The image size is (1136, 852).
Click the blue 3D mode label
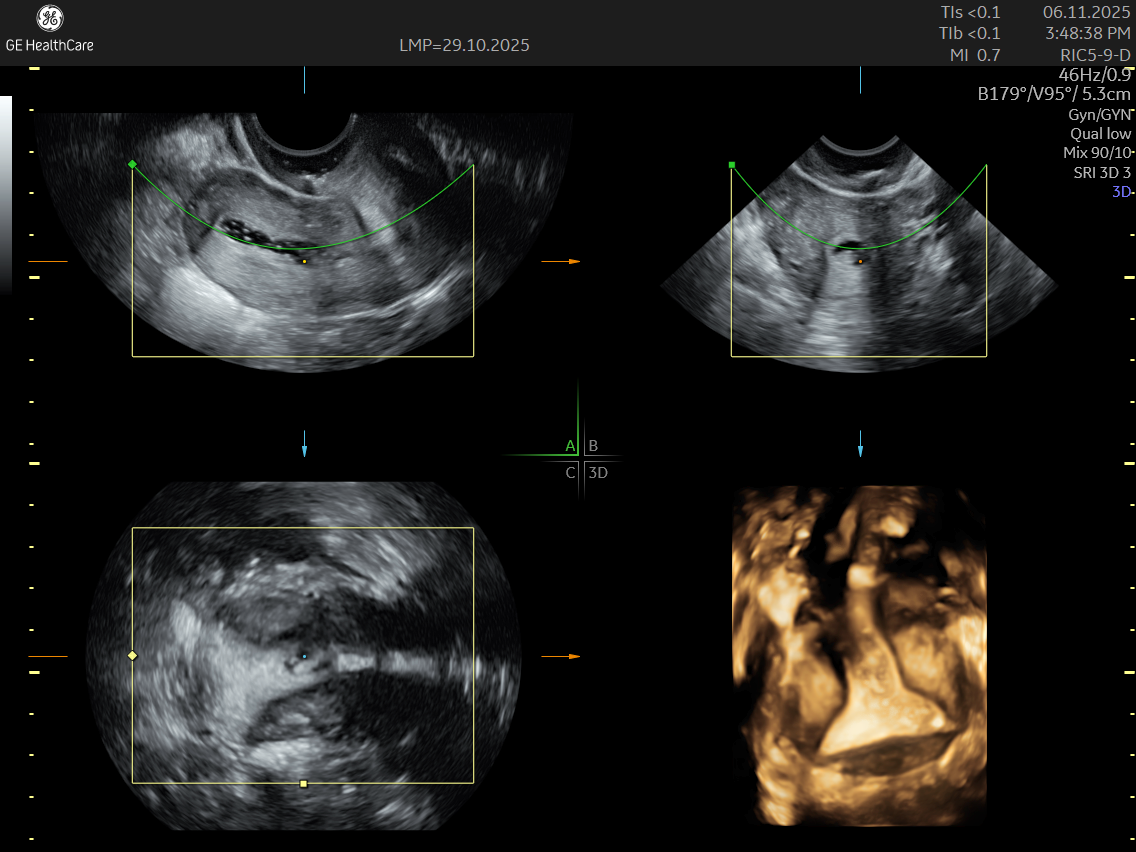[x=1121, y=191]
